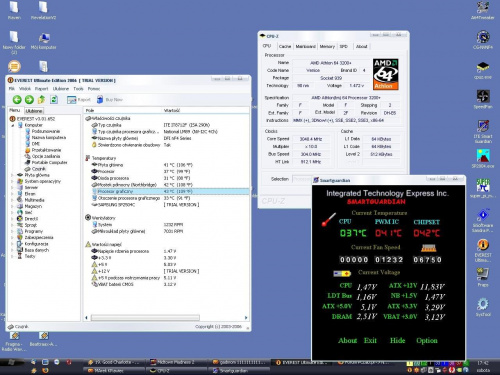Open the Pomoc menu in EVEREST
This screenshot has width=500, height=375.
pyautogui.click(x=94, y=89)
